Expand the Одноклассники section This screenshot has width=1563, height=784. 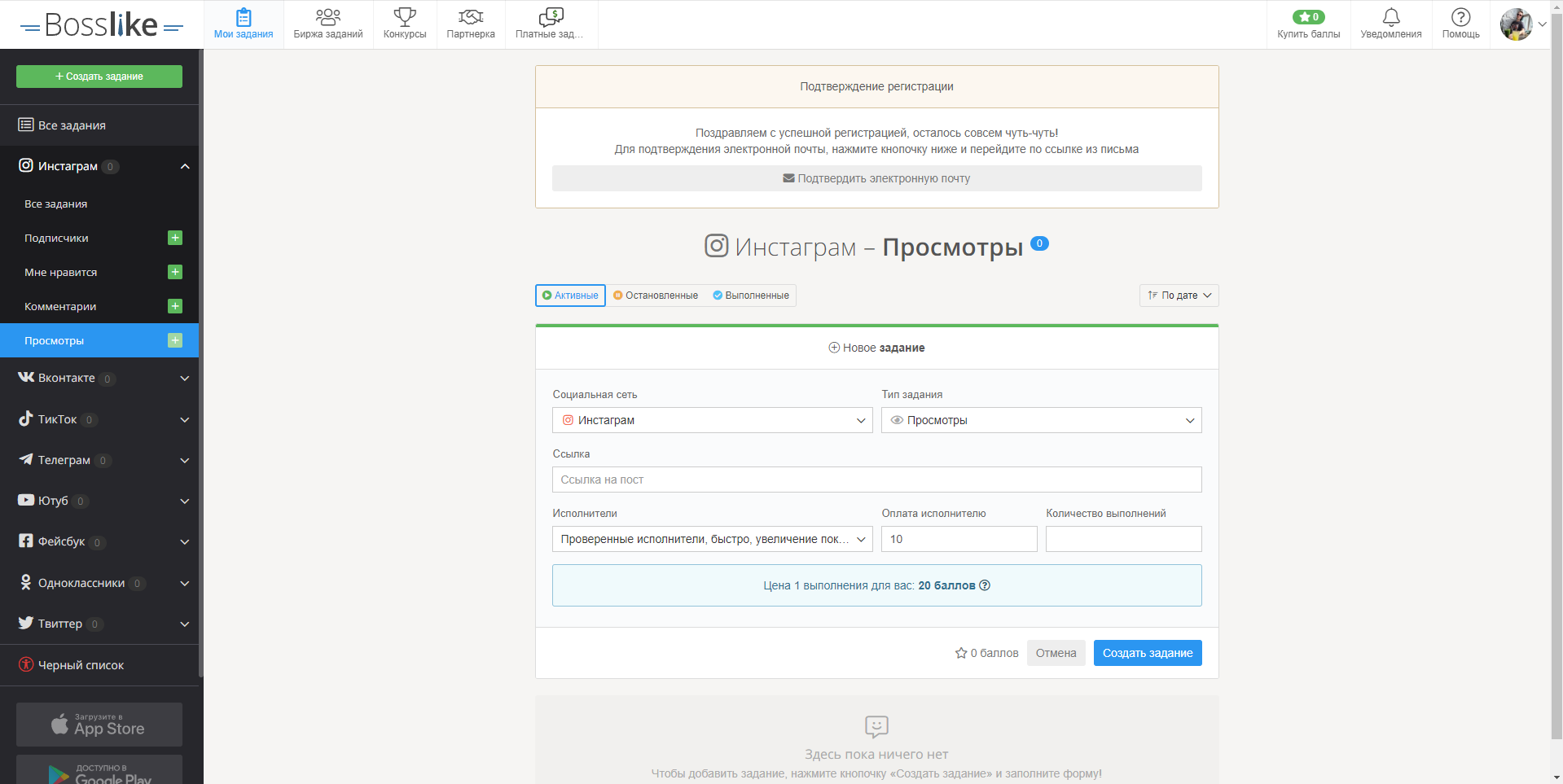click(185, 584)
